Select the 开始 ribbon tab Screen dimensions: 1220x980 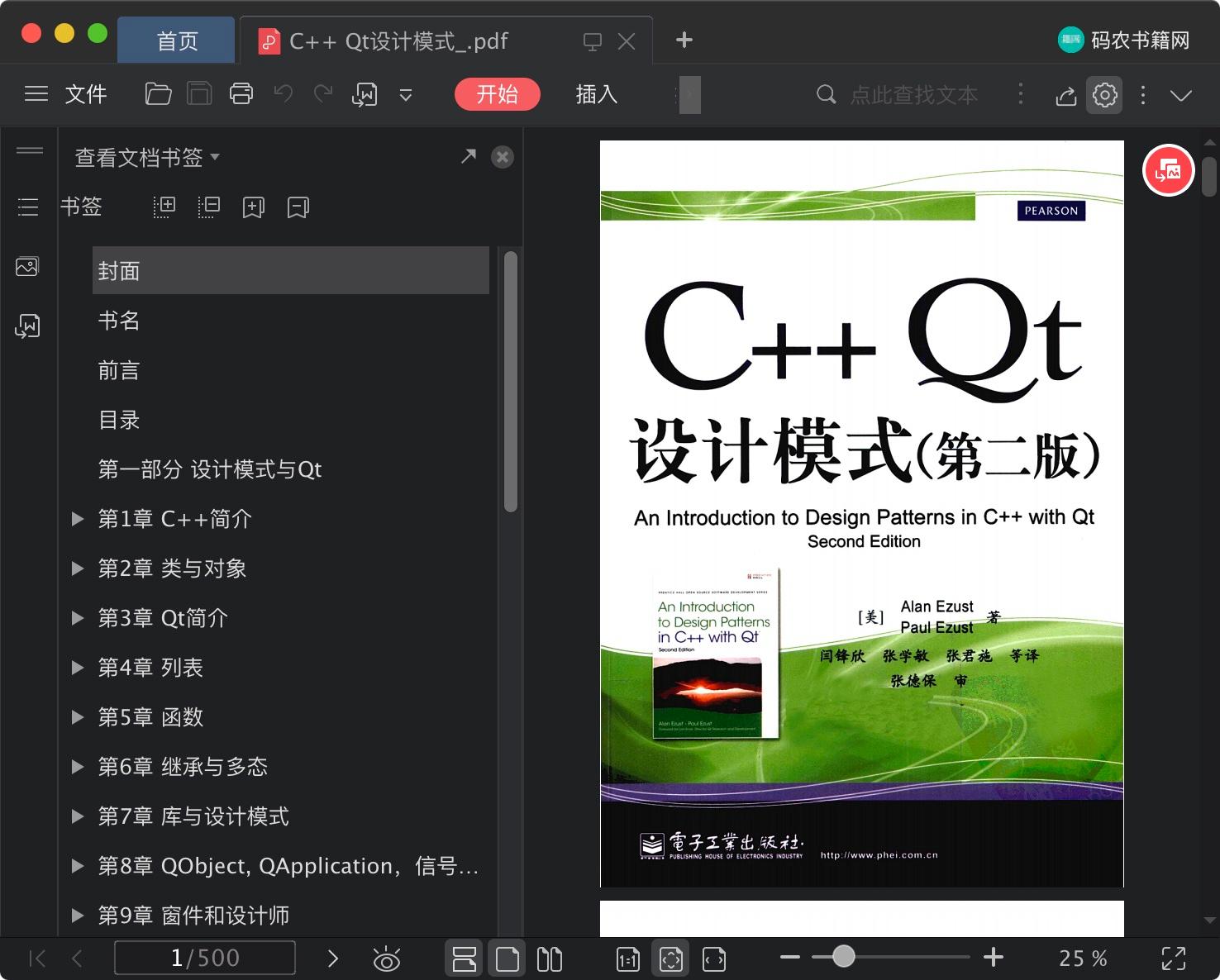click(498, 94)
